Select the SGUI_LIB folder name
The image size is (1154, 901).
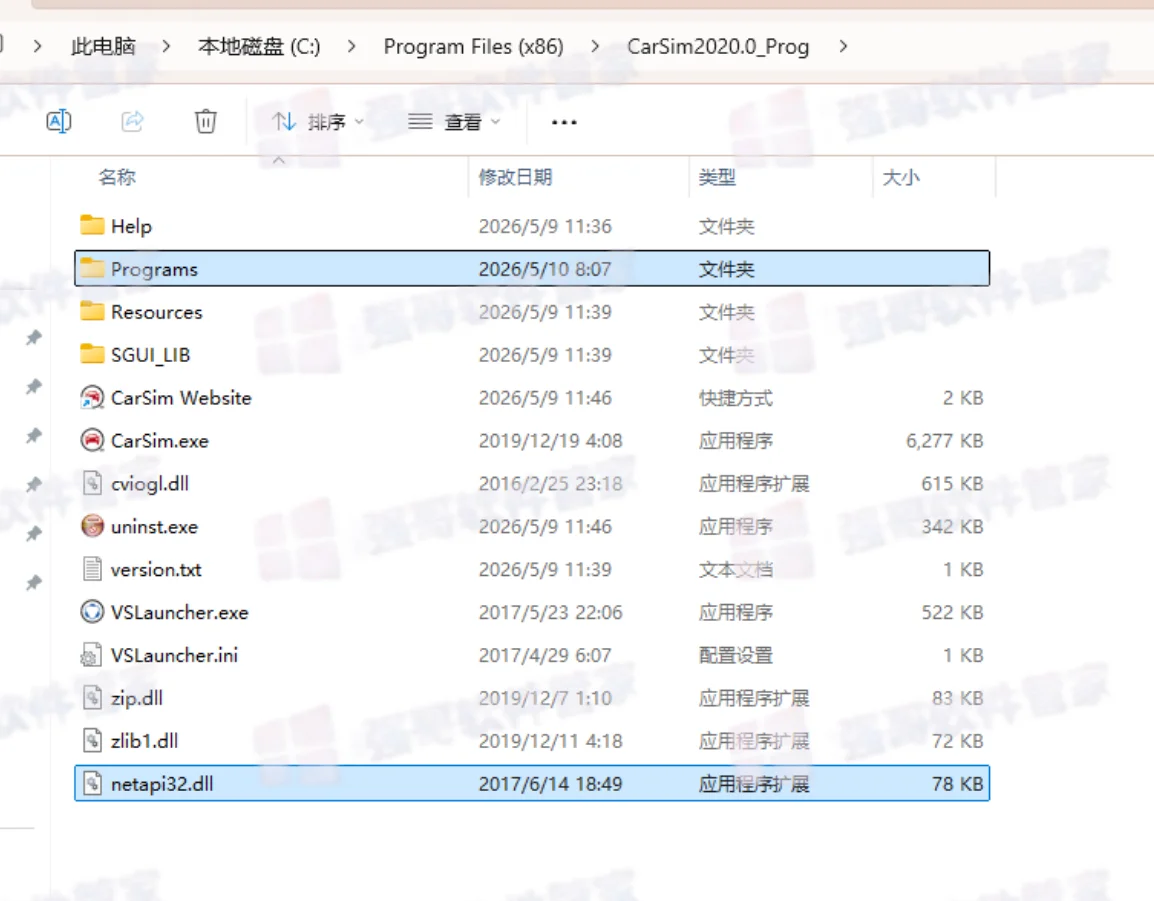(x=150, y=355)
